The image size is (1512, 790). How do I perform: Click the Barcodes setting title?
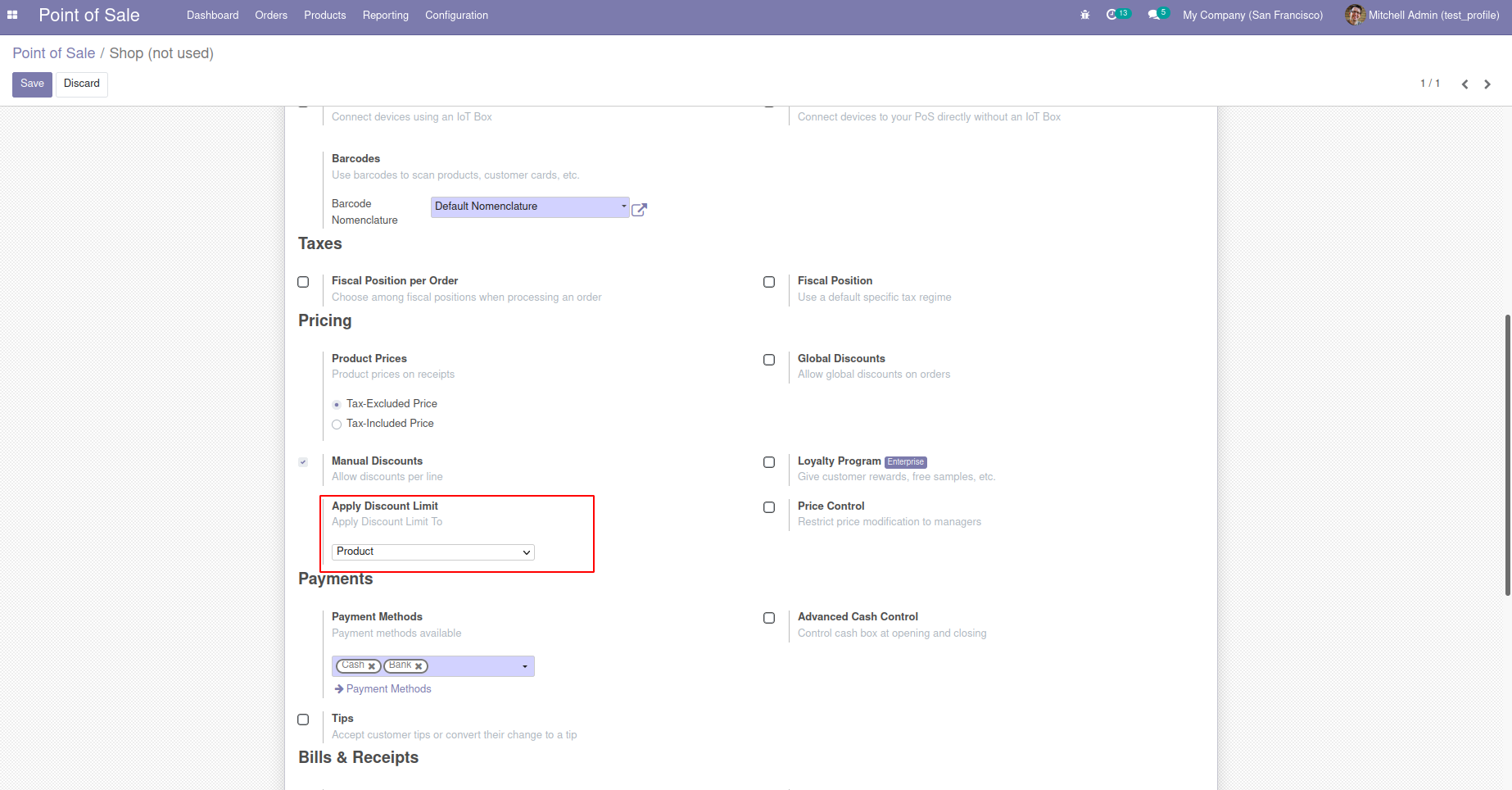[x=355, y=159]
